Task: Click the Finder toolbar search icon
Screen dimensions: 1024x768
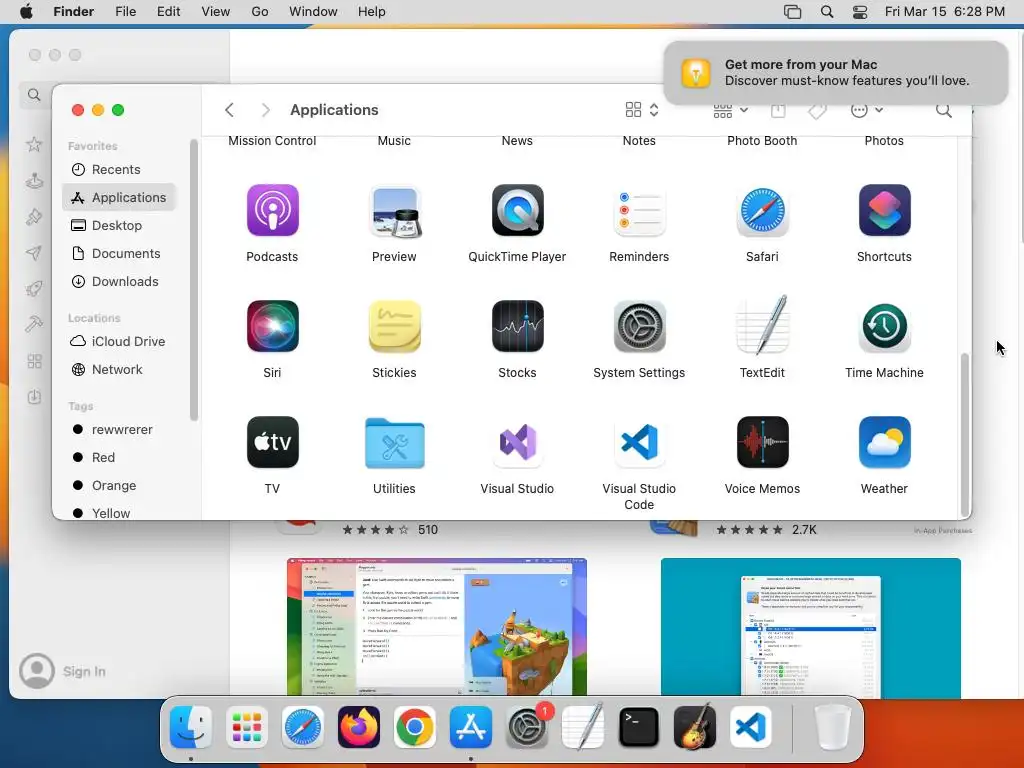Action: click(944, 110)
